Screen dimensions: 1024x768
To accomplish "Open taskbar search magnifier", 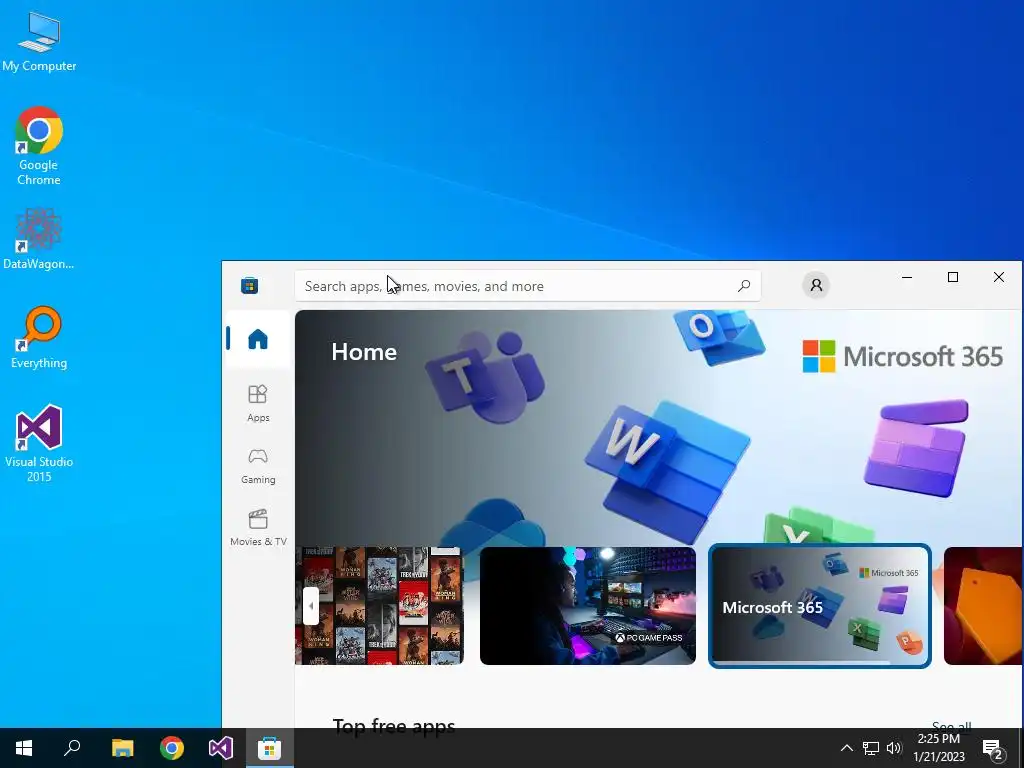I will pyautogui.click(x=72, y=748).
